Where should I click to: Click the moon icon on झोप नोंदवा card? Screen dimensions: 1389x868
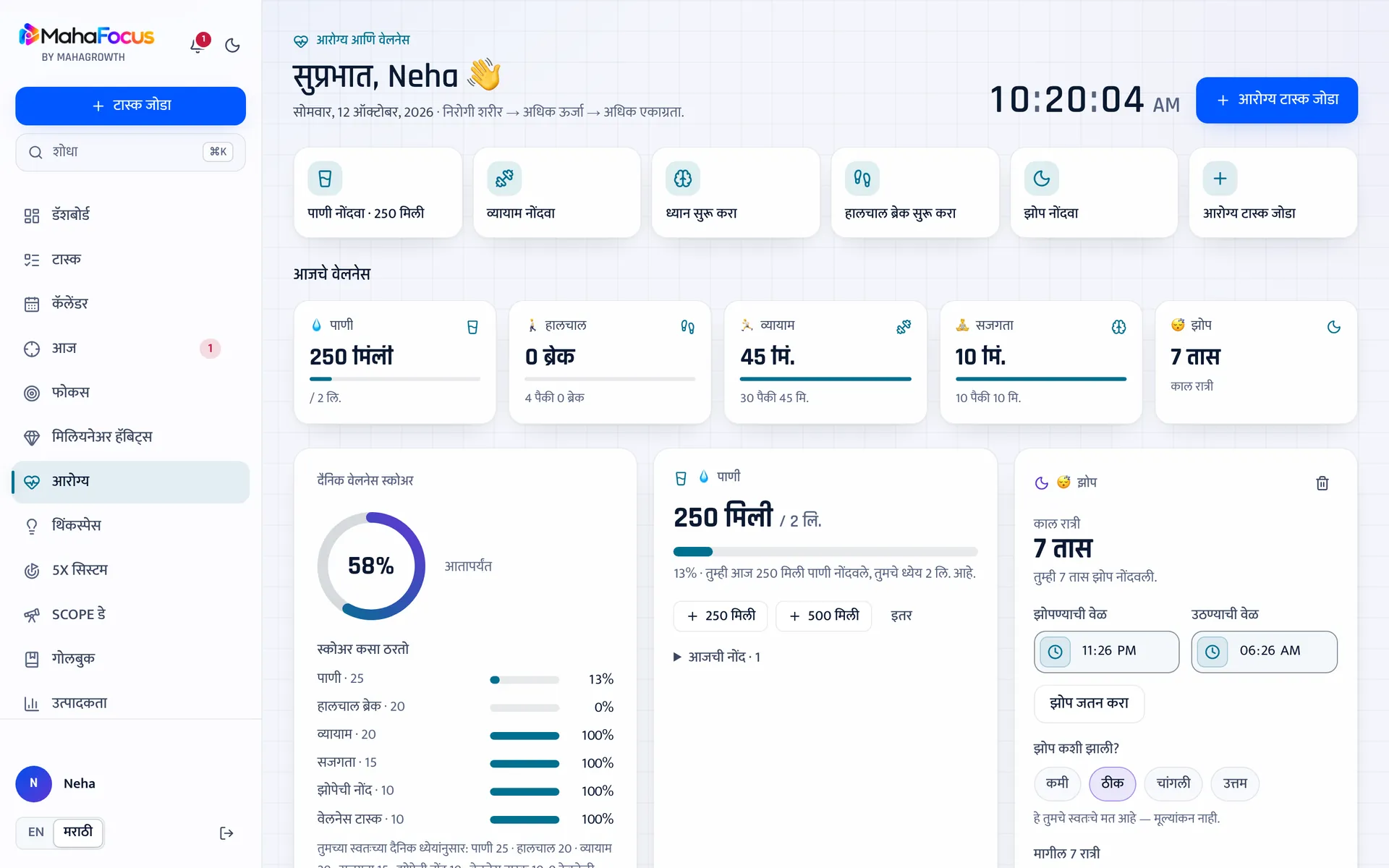point(1041,179)
